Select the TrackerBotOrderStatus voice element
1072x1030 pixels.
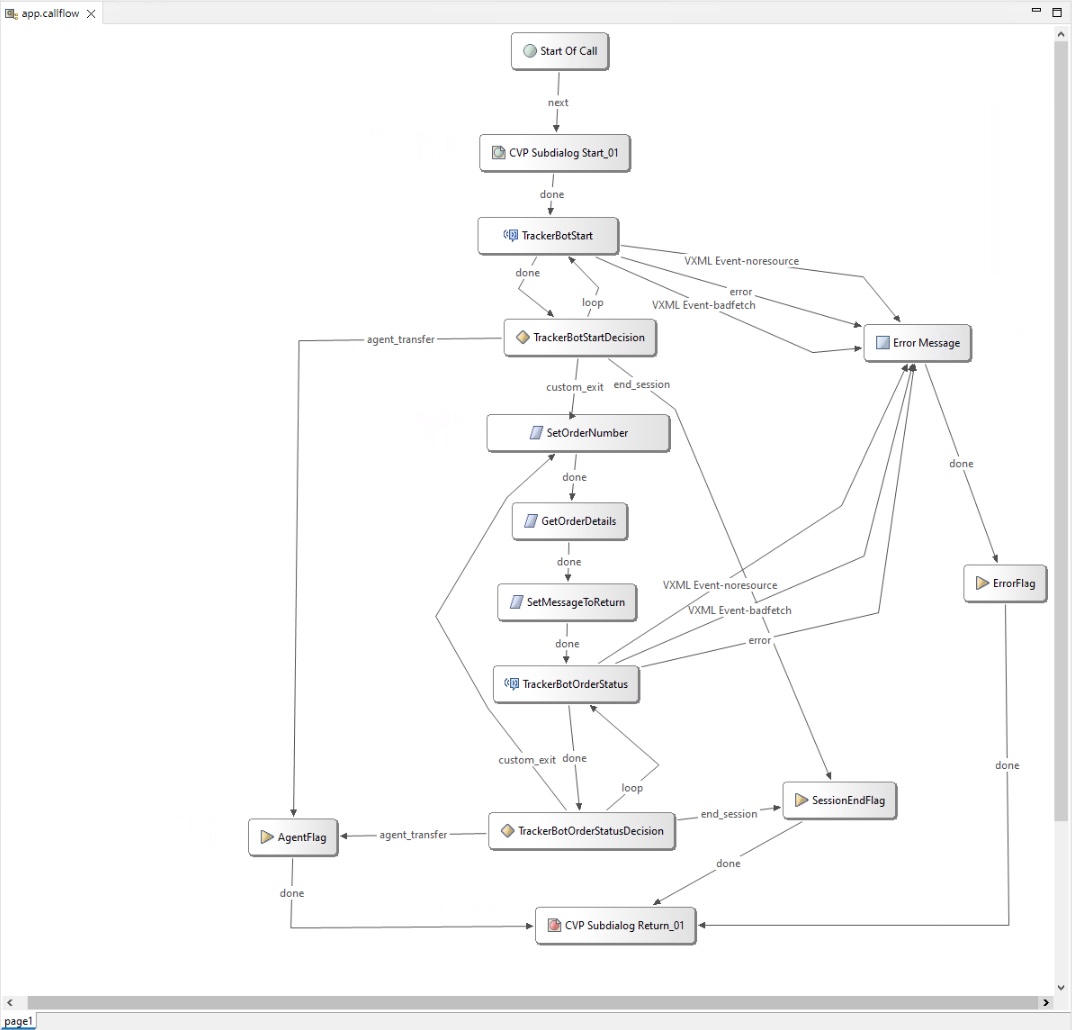click(x=566, y=685)
